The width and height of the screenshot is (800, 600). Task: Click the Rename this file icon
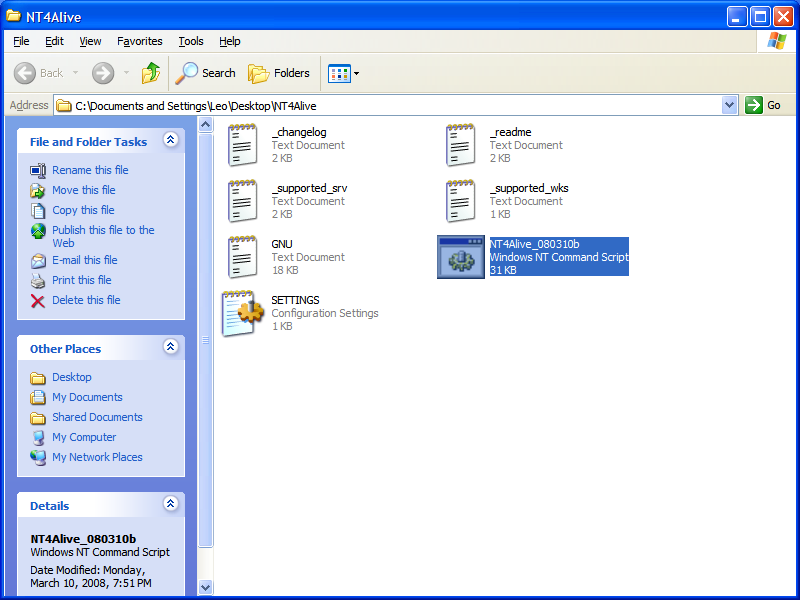point(38,170)
